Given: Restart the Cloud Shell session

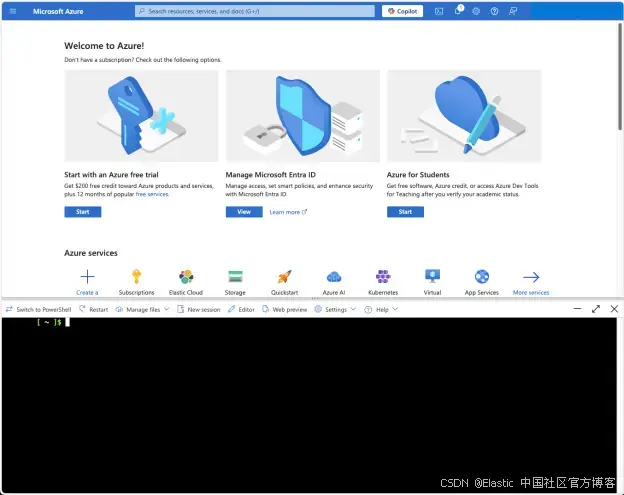Looking at the screenshot, I should (x=94, y=310).
